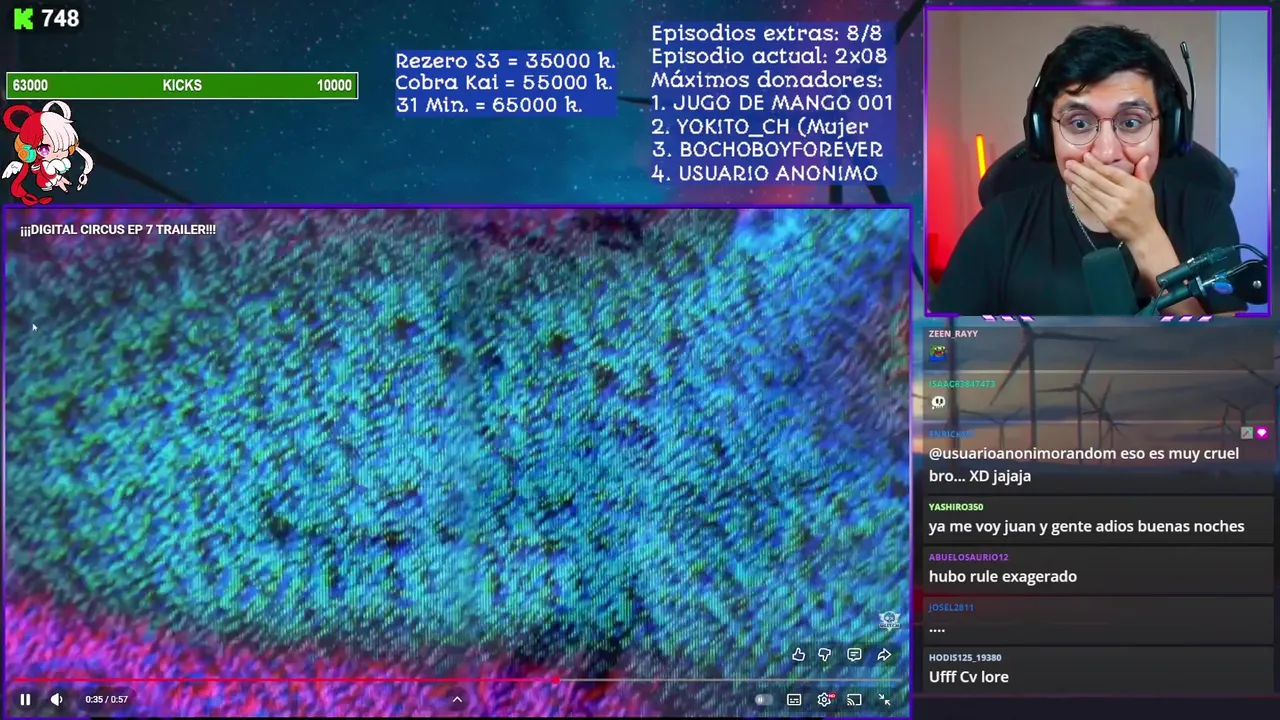The width and height of the screenshot is (1280, 720).
Task: Click the 0:35 / 0:57 time display
Action: 107,700
